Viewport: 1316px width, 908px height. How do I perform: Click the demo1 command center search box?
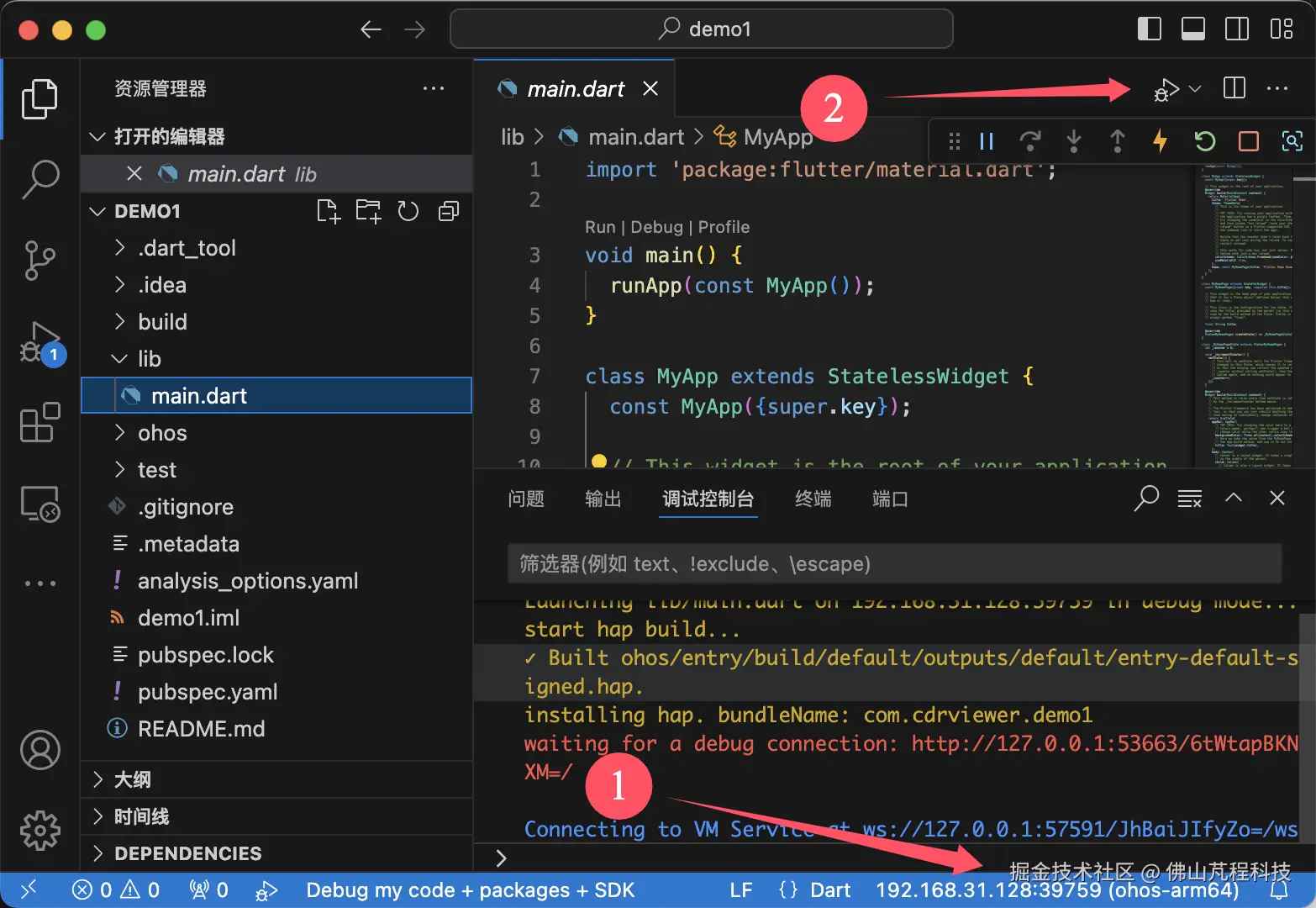pyautogui.click(x=702, y=29)
